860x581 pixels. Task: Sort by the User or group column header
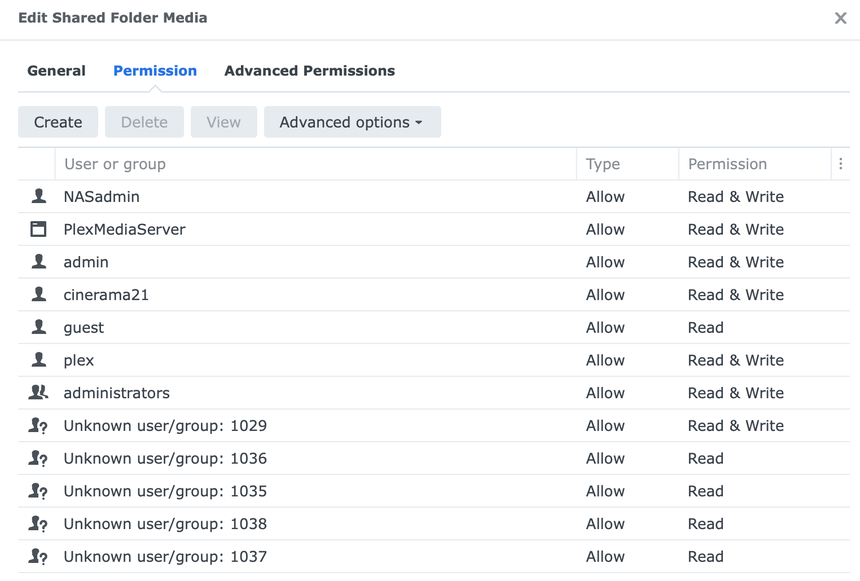coord(315,163)
